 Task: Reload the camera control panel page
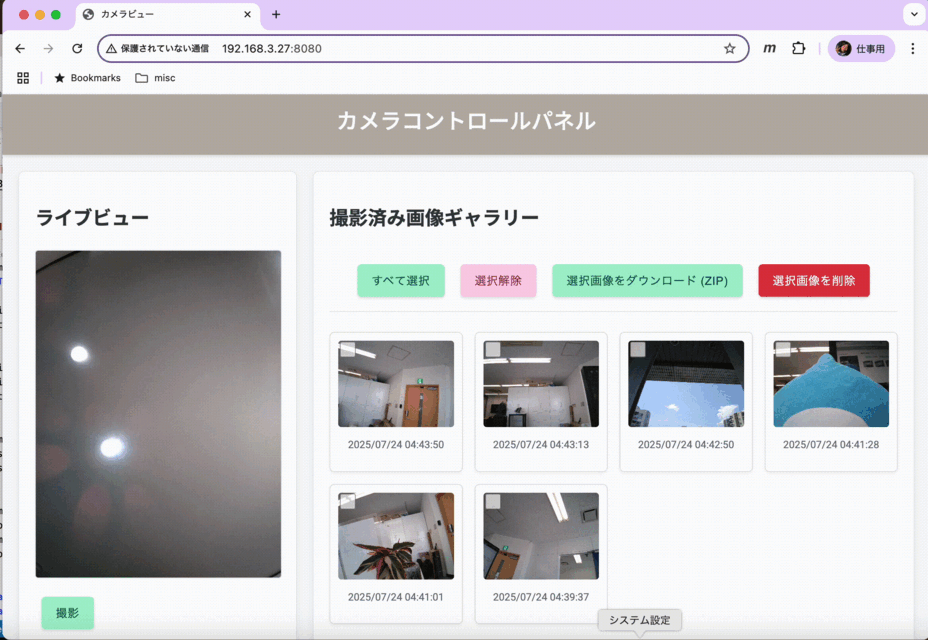click(78, 48)
